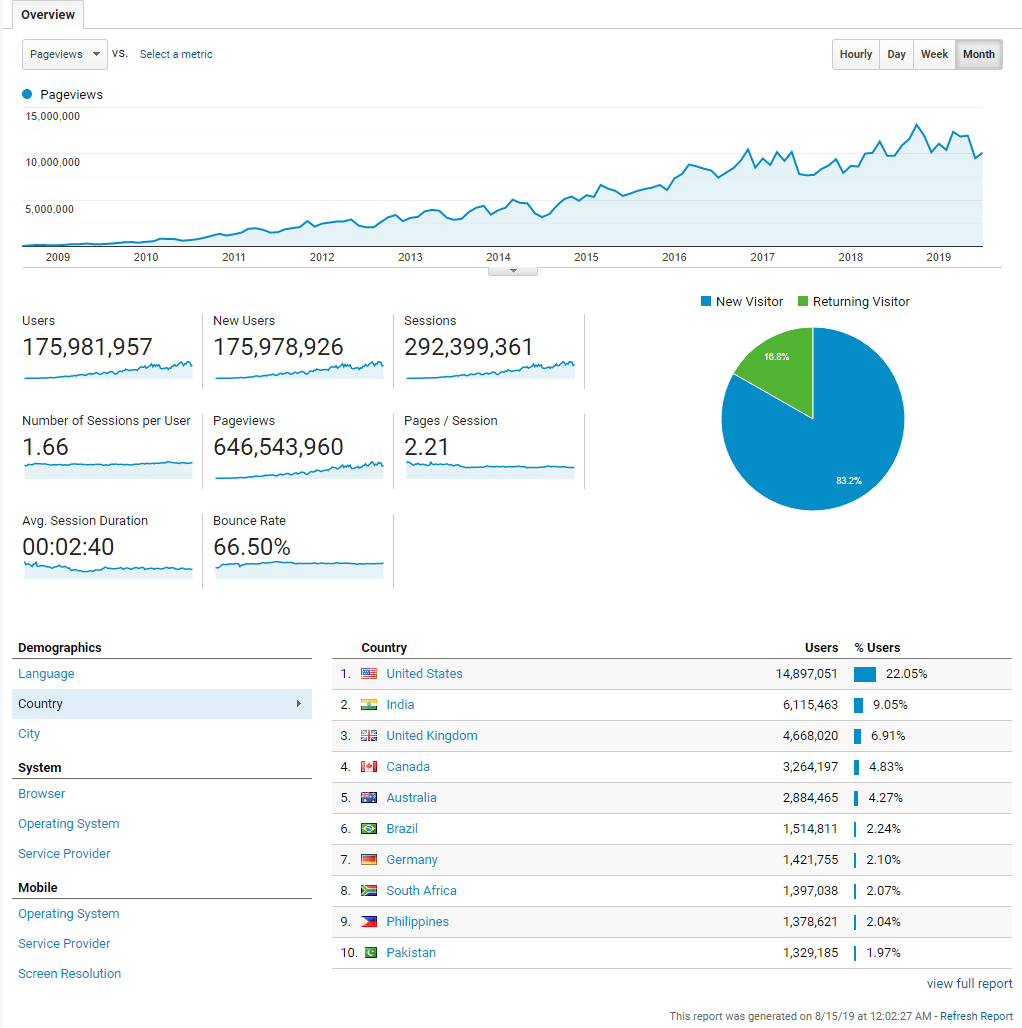
Task: Open the Pageviews metric dropdown
Action: tap(64, 54)
